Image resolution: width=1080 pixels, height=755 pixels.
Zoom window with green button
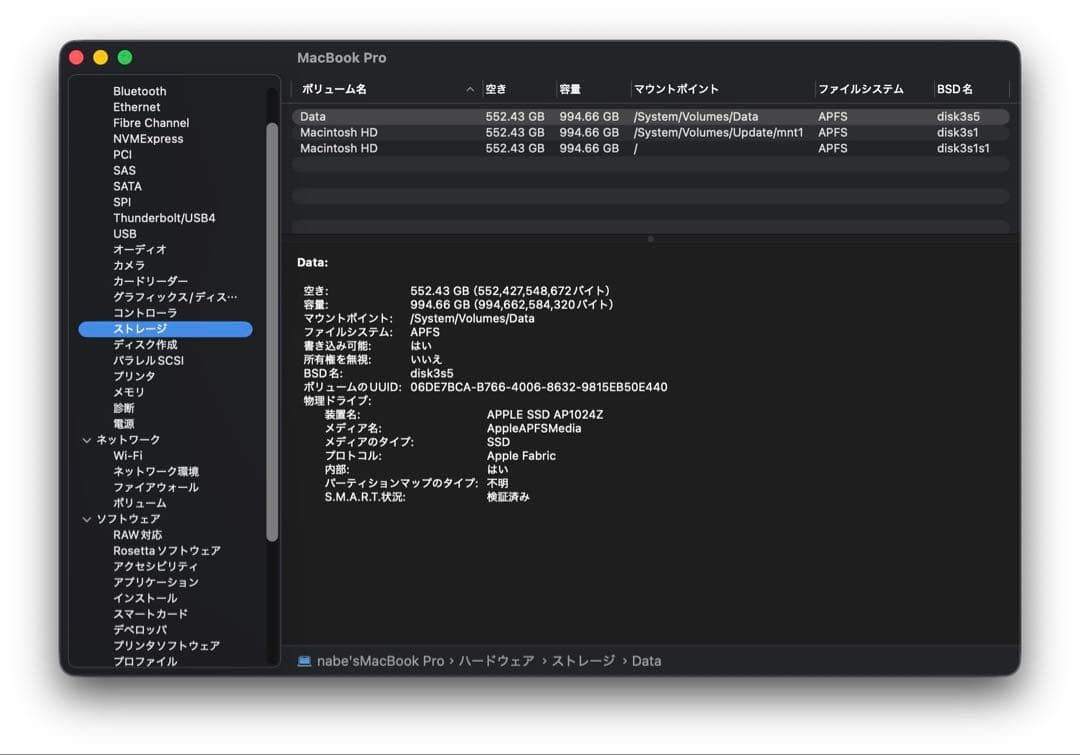(x=125, y=58)
